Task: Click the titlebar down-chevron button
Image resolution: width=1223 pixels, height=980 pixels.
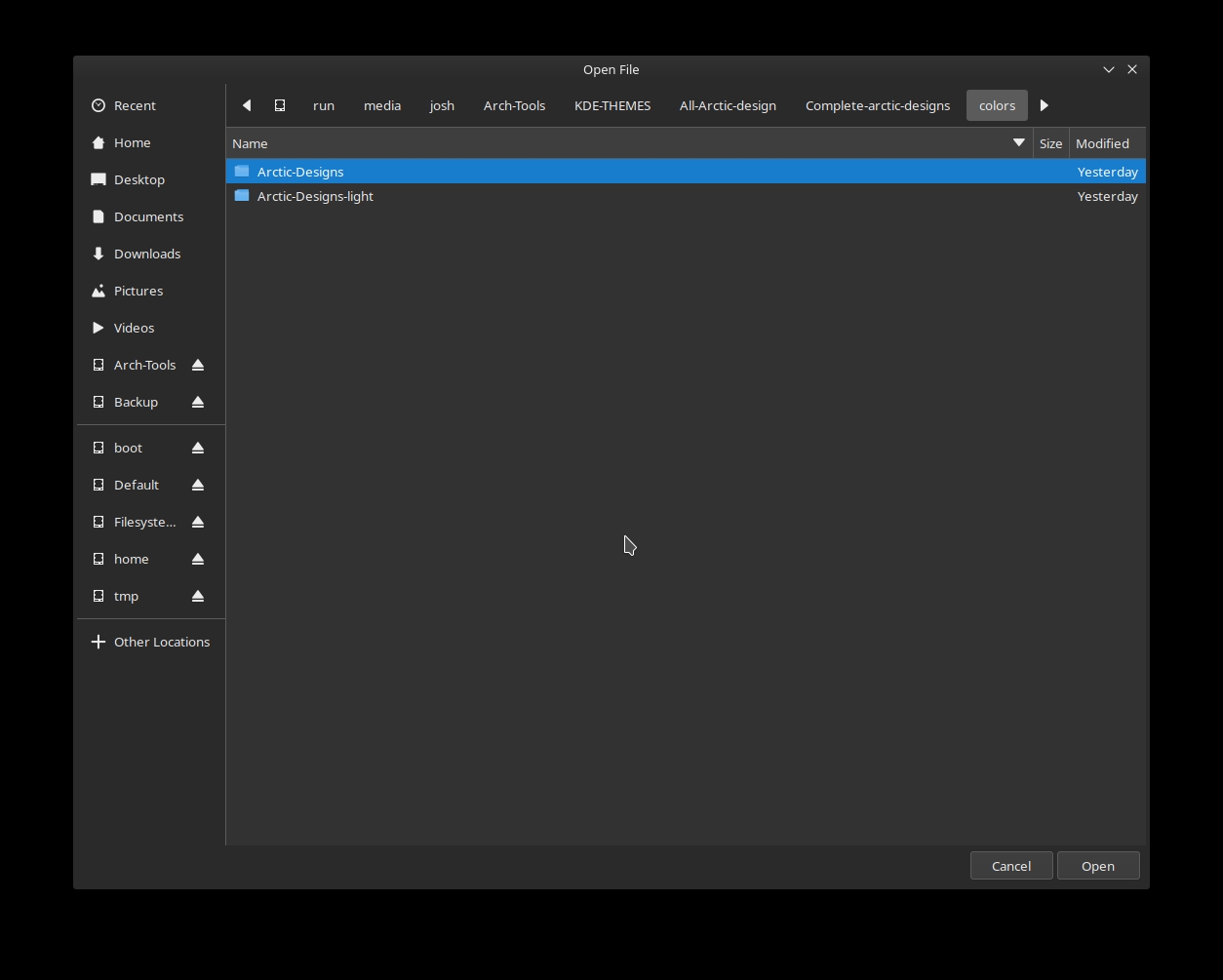Action: pos(1109,69)
